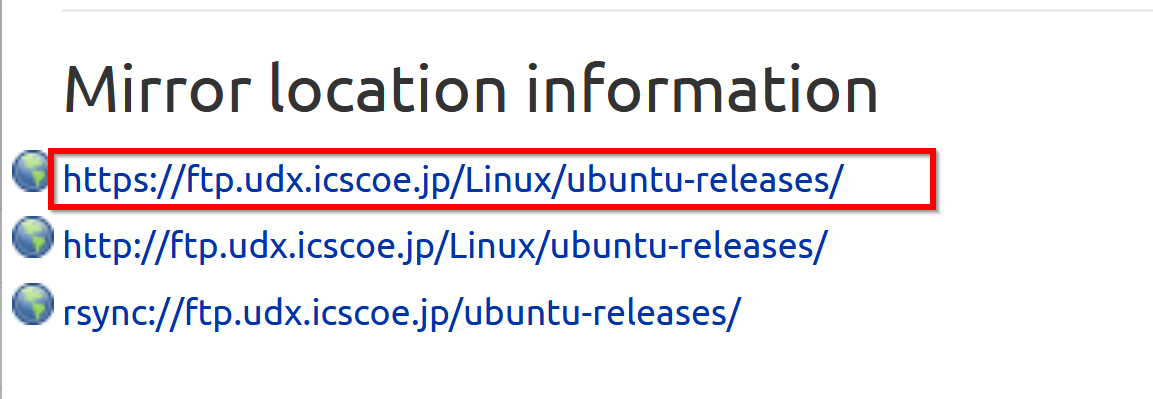Screen dimensions: 1153x399
Task: Visit the secure HTTPS mirror location
Action: 450,180
